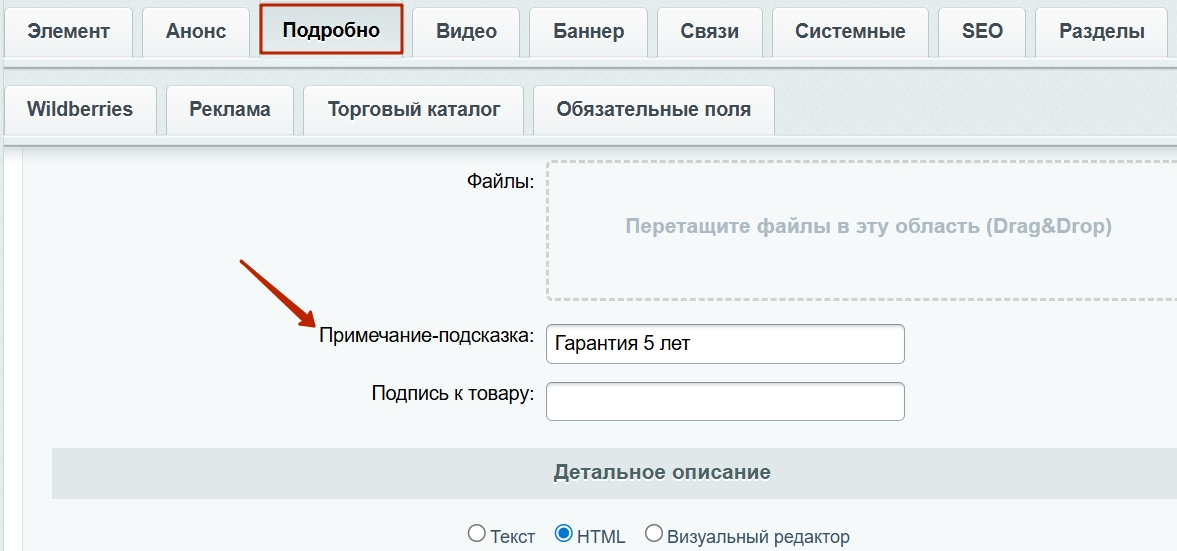Go to the Баннер tab
This screenshot has width=1177, height=551.
click(588, 32)
